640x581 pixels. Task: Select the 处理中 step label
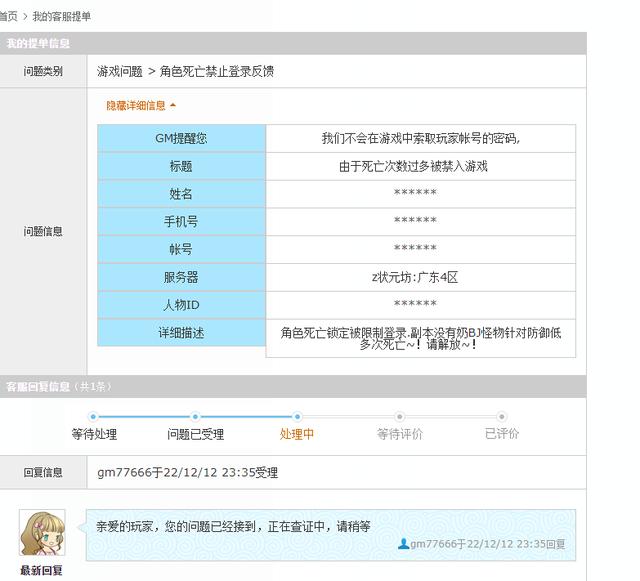click(x=297, y=435)
